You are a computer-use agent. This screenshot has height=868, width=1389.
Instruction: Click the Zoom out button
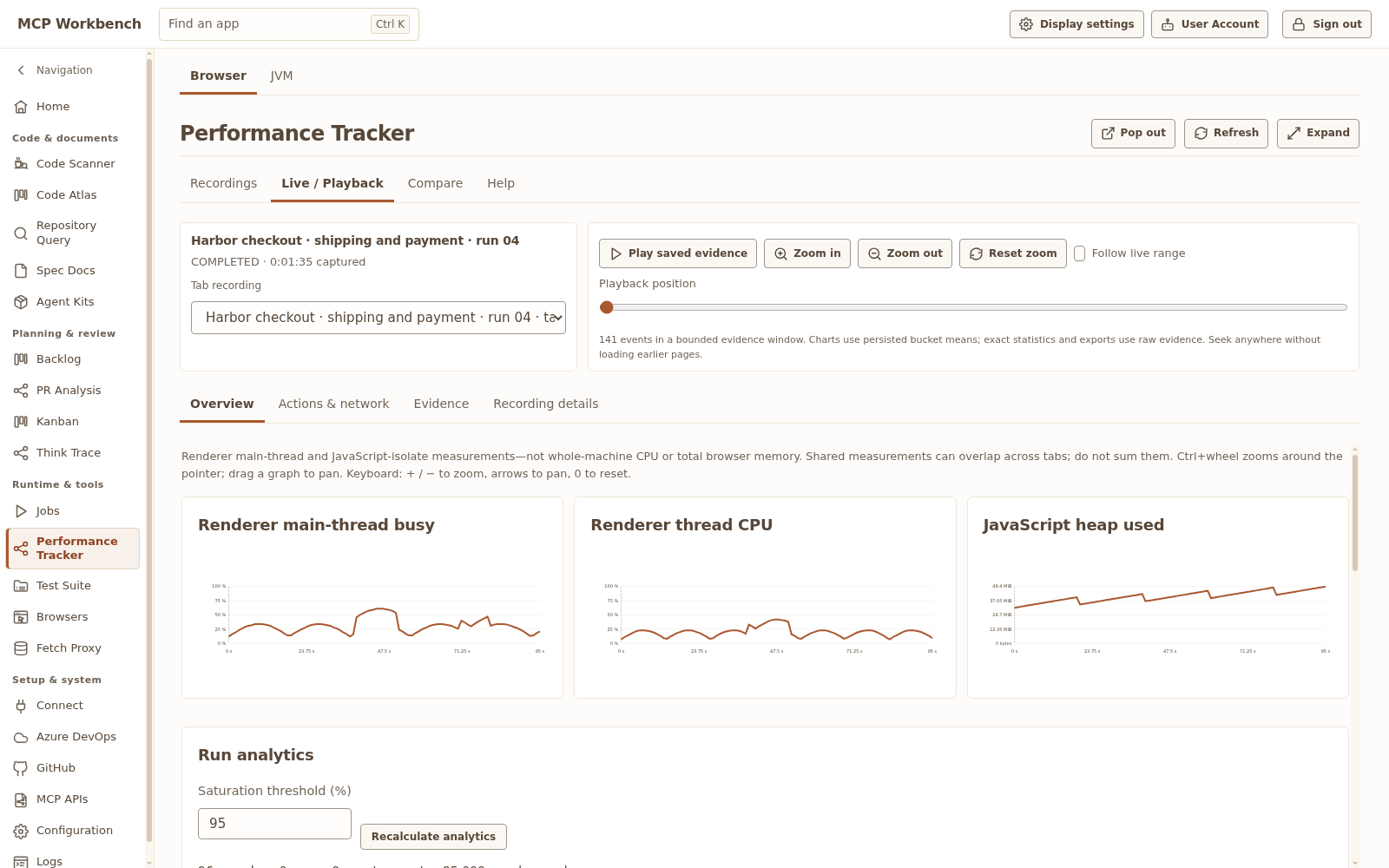click(x=905, y=253)
